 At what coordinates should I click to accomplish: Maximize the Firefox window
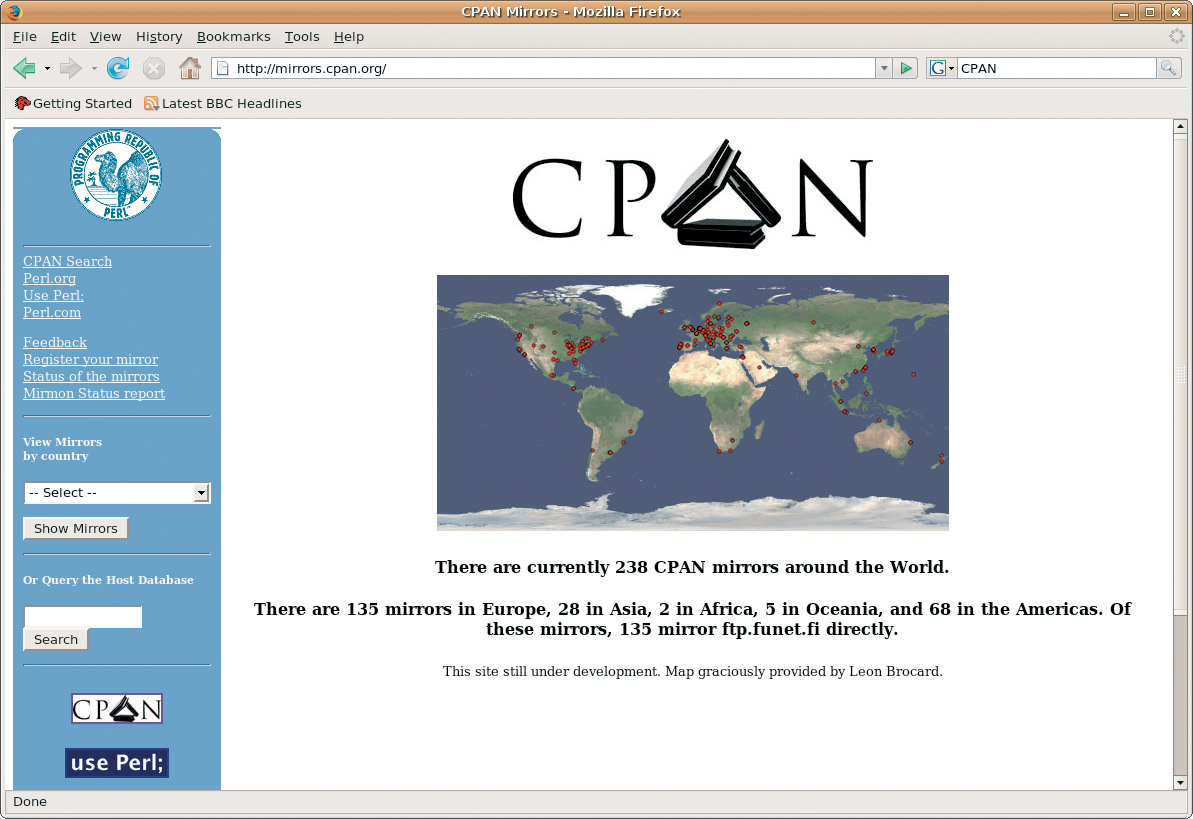point(1150,11)
